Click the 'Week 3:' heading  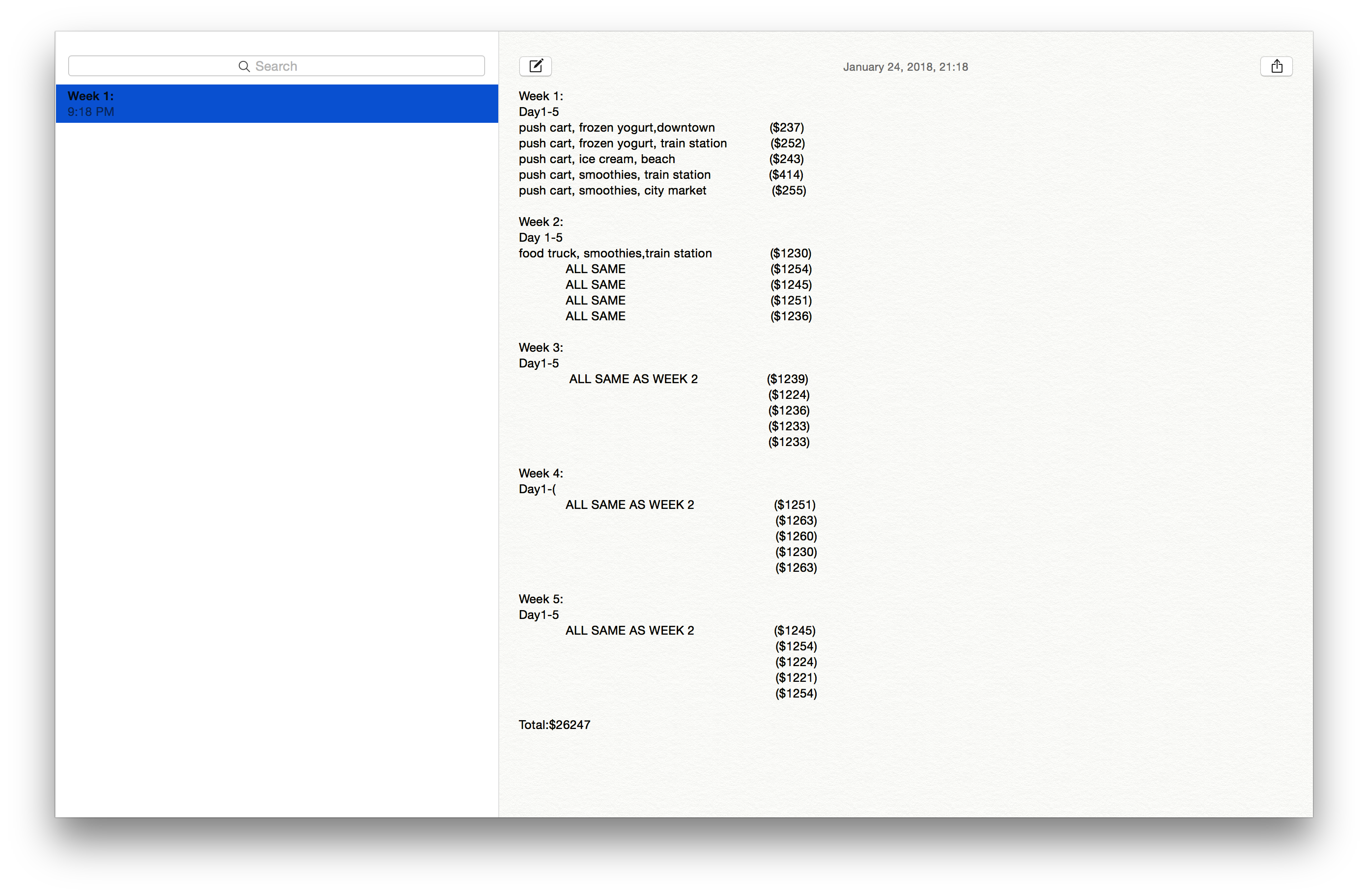pyautogui.click(x=541, y=348)
